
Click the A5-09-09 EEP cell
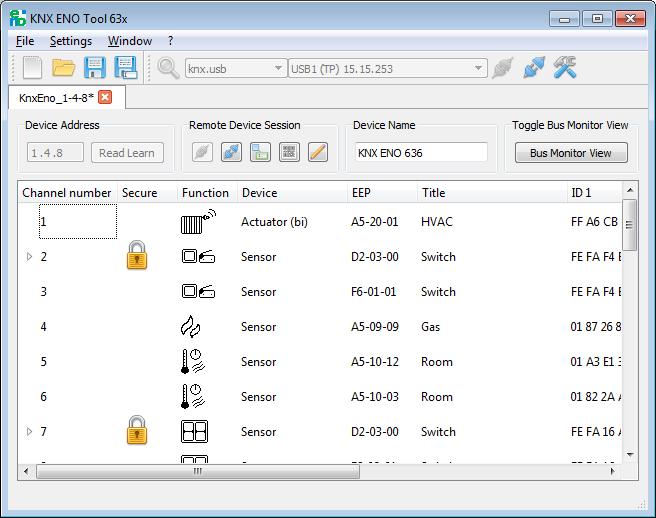tap(374, 327)
